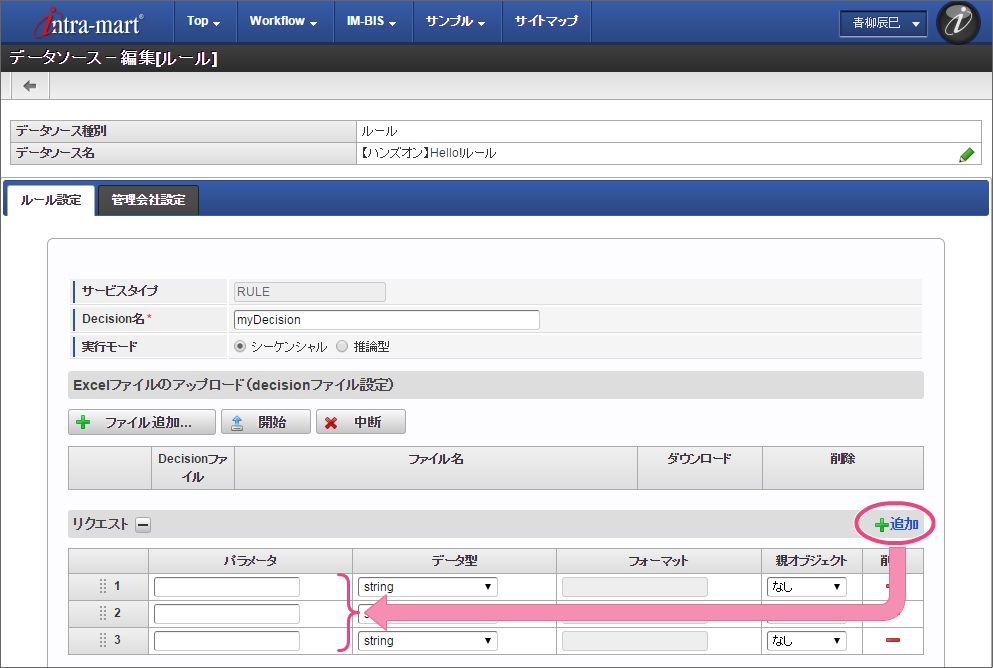Click the green plus 追加 button
Screen dimensions: 993x668
[896, 524]
